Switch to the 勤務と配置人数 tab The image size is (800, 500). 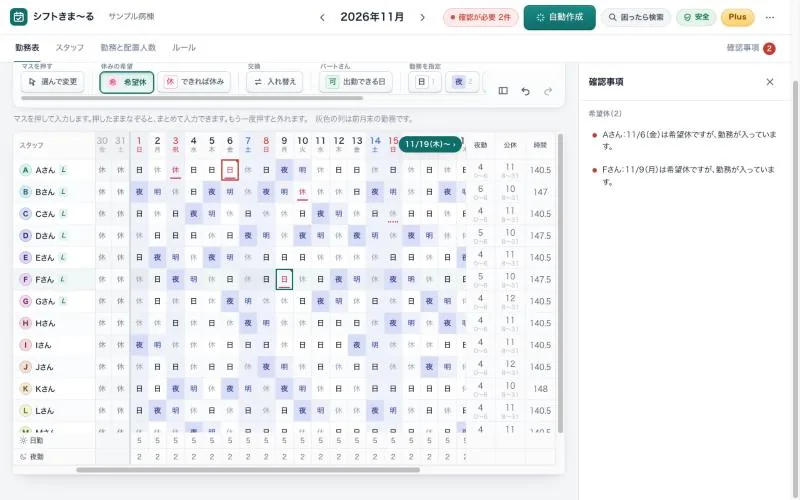tap(128, 48)
